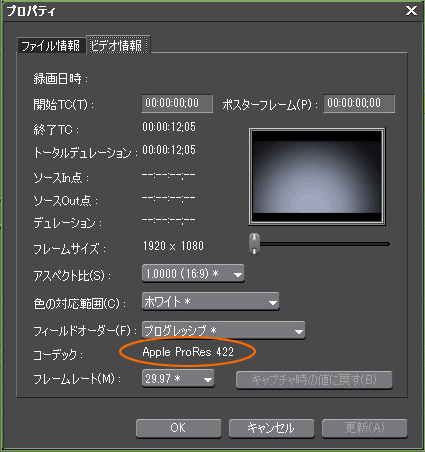This screenshot has height=452, width=425.
Task: Click the ポスターフレーム timecode field
Action: [x=359, y=103]
